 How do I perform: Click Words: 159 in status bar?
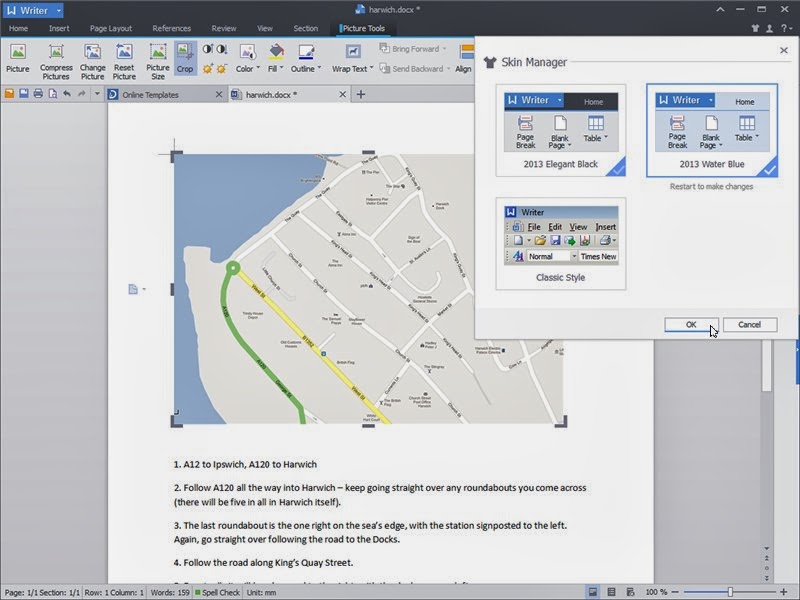(170, 592)
